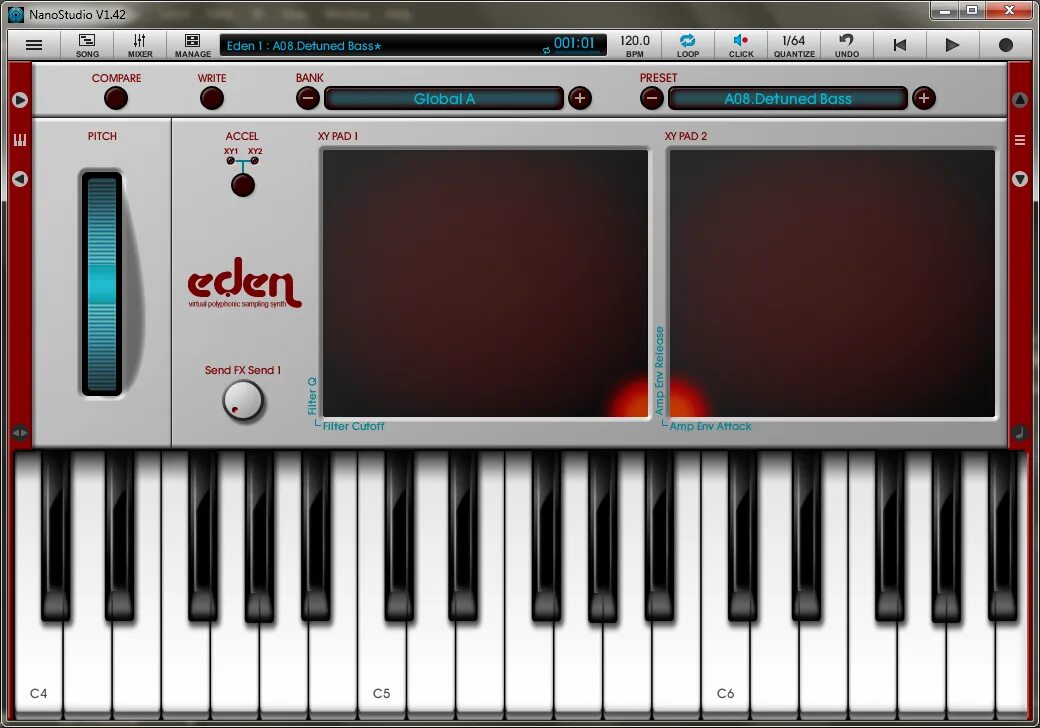Open the Song editor
The width and height of the screenshot is (1040, 728).
pos(87,45)
